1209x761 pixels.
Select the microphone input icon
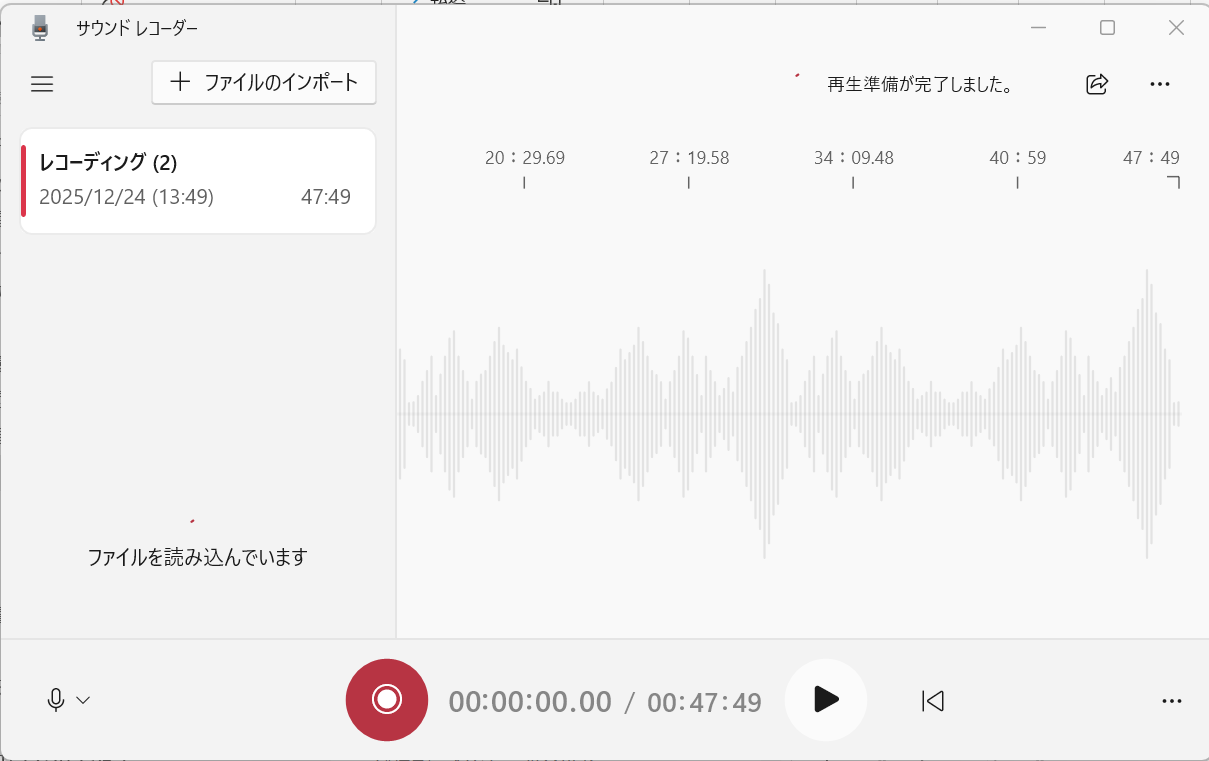(56, 700)
